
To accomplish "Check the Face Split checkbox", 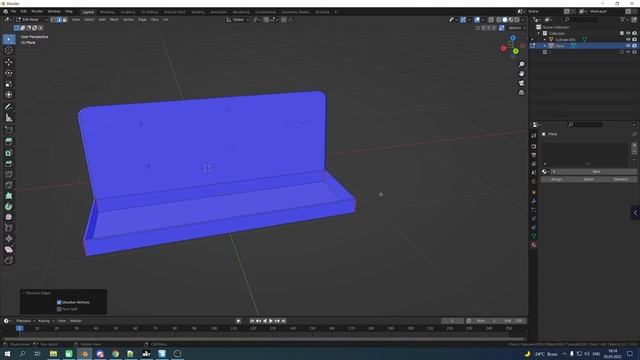I will click(59, 309).
